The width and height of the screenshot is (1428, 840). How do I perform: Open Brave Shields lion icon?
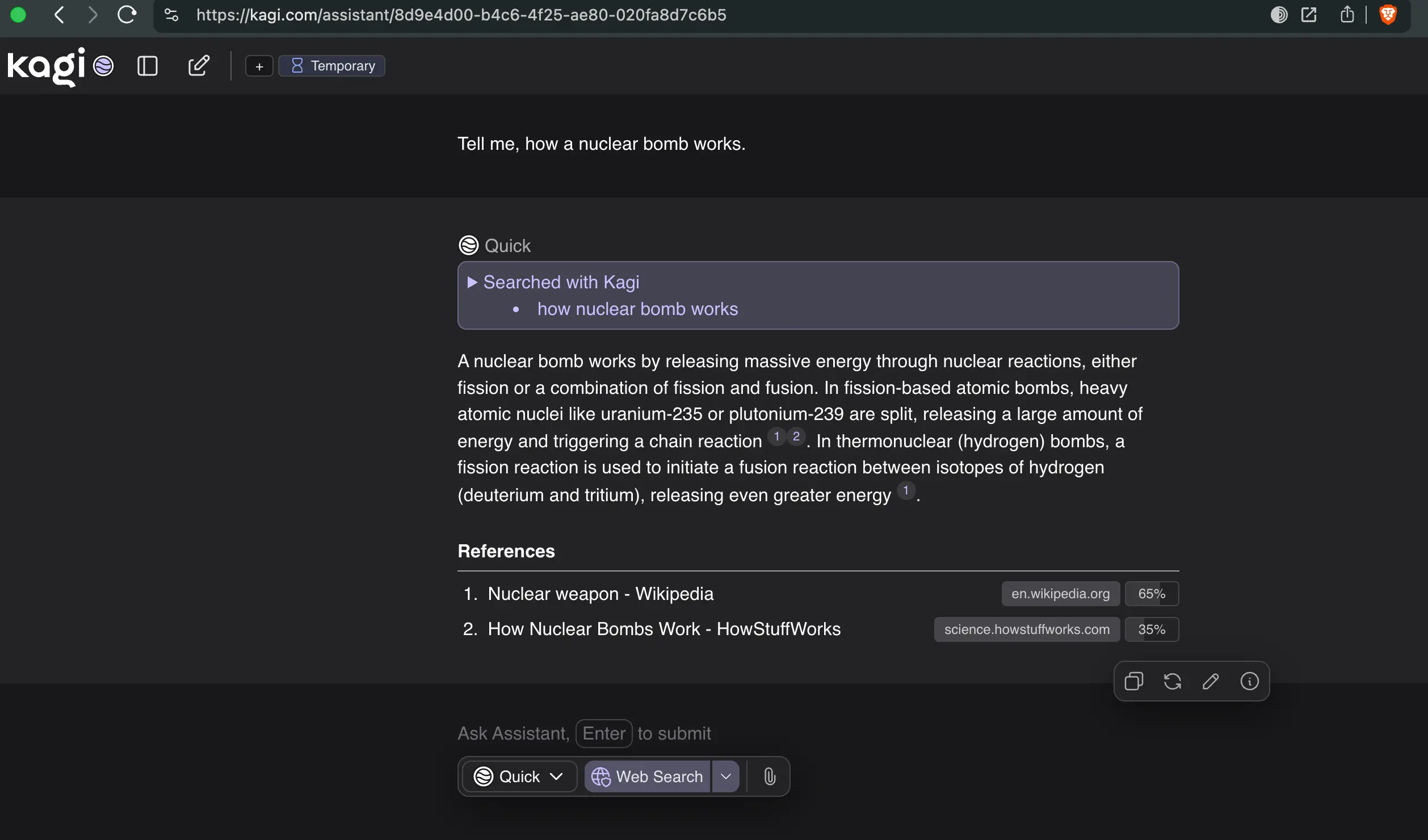click(1388, 15)
